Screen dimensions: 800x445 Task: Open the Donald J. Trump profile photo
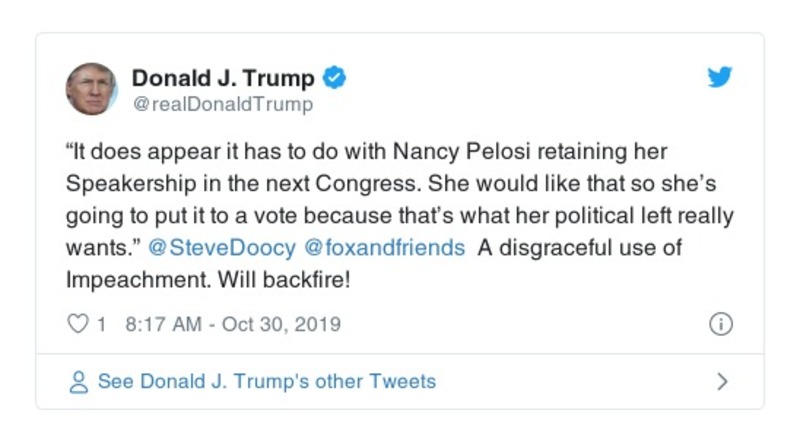pos(92,90)
